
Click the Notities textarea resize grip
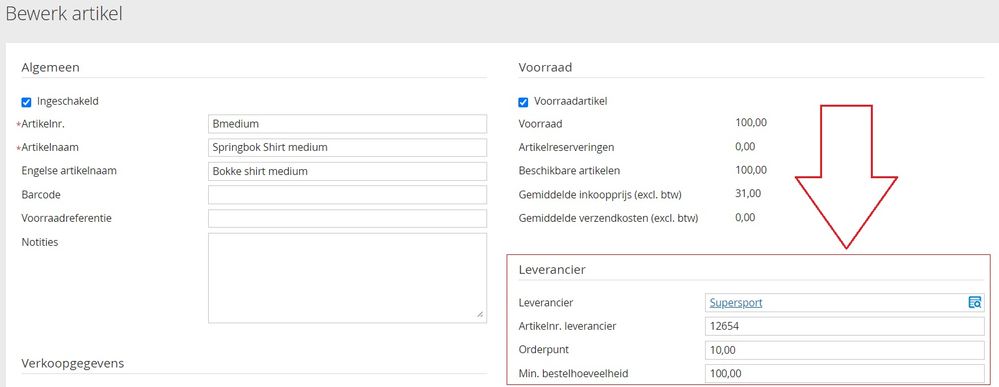pos(480,314)
